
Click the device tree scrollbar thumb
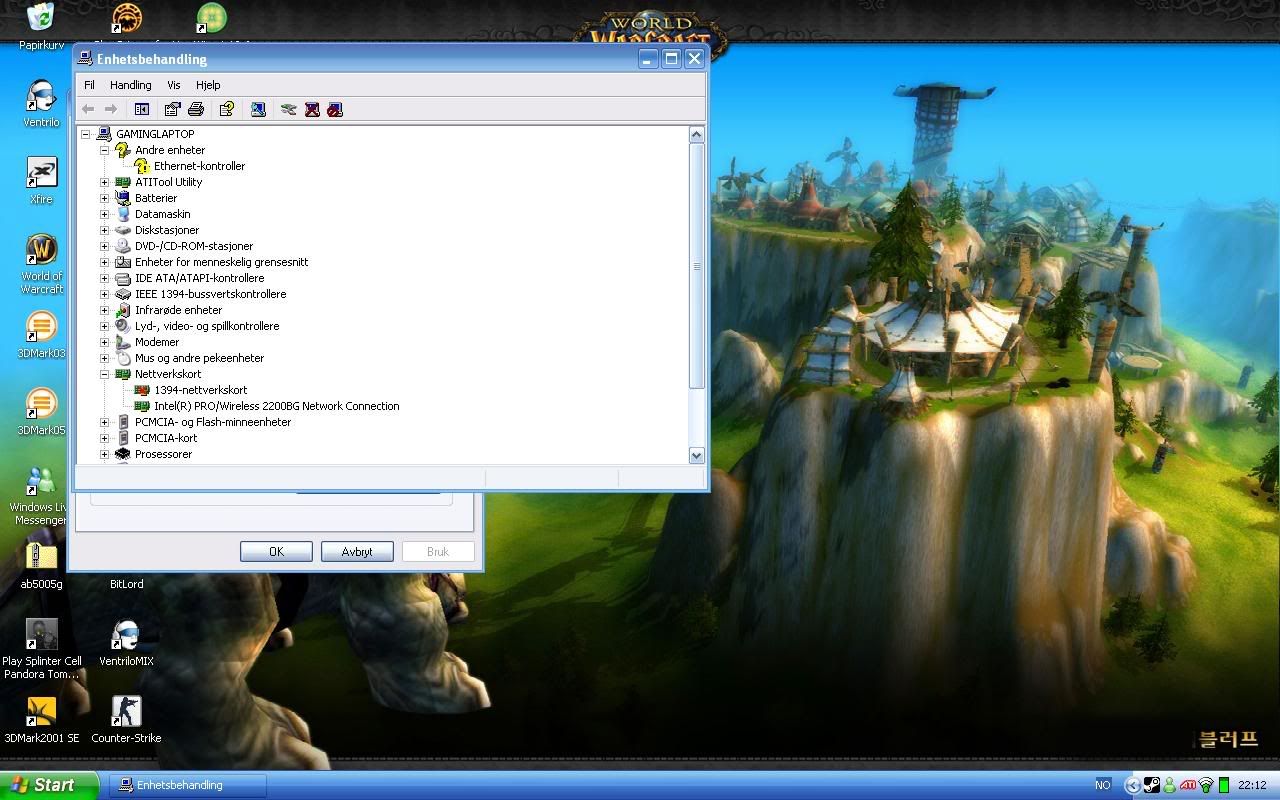697,266
